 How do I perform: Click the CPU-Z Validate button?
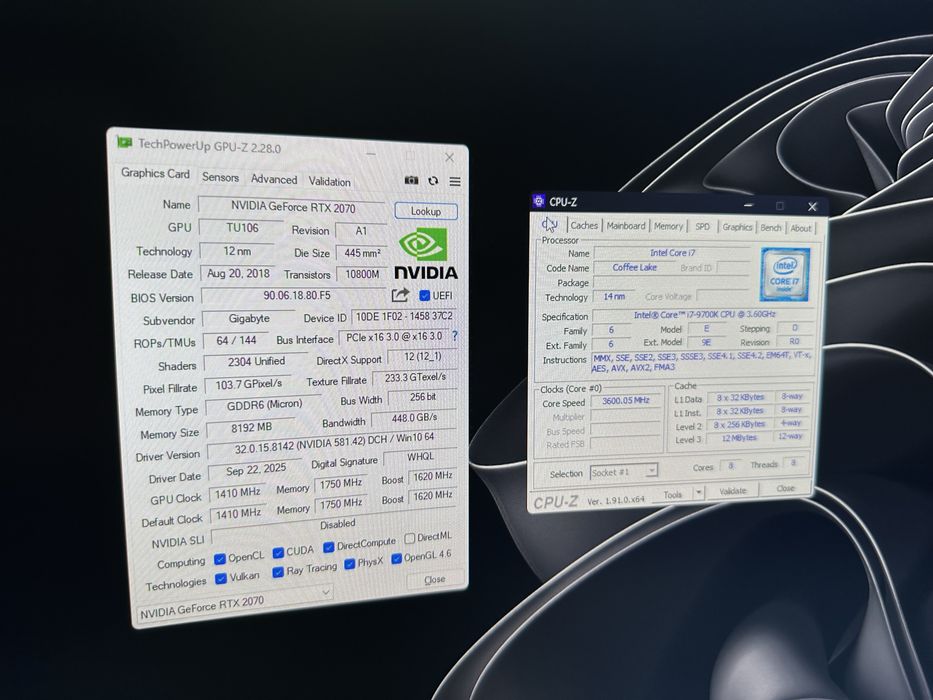tap(732, 491)
